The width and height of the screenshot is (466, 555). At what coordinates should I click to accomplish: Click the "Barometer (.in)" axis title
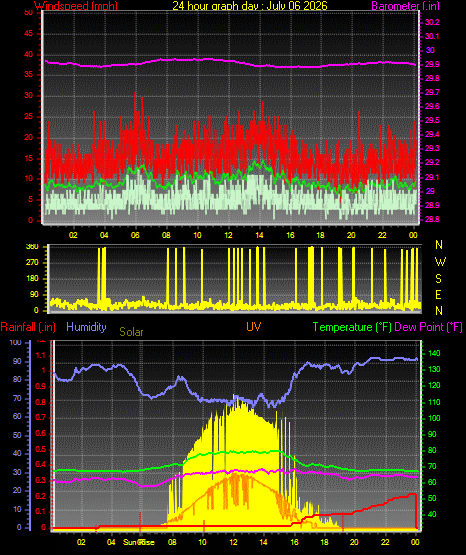[x=405, y=6]
